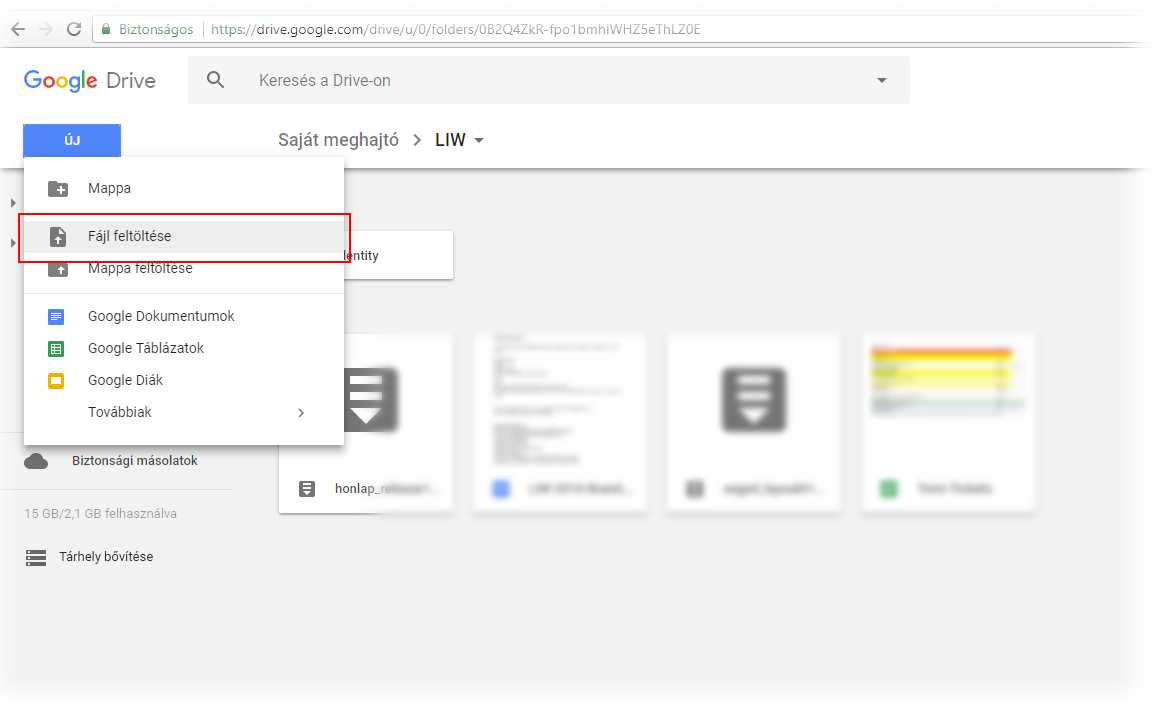Viewport: 1159px width, 717px height.
Task: Click the file upload icon
Action: (x=58, y=237)
